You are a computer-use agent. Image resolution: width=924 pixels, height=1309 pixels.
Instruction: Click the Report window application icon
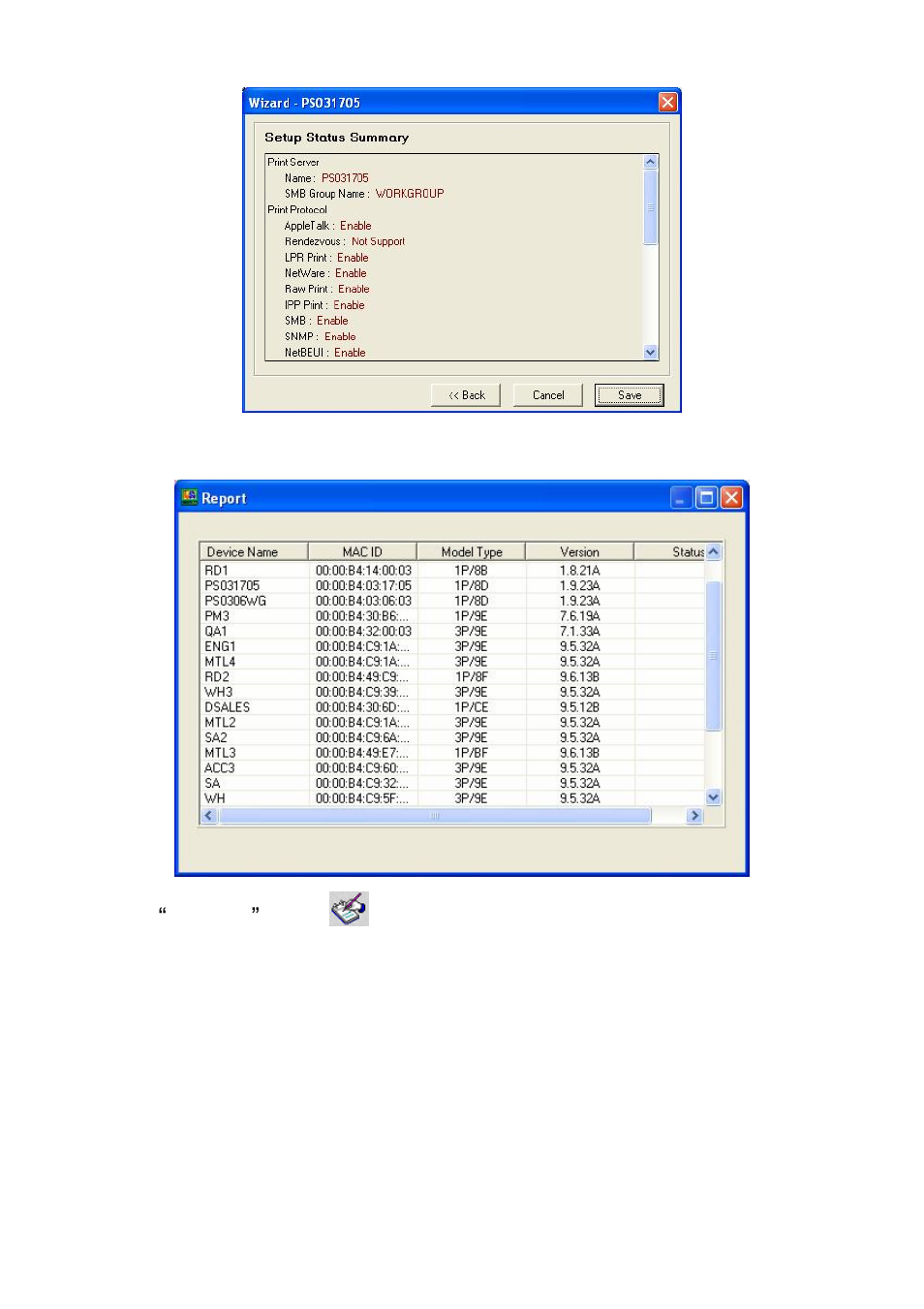point(189,497)
